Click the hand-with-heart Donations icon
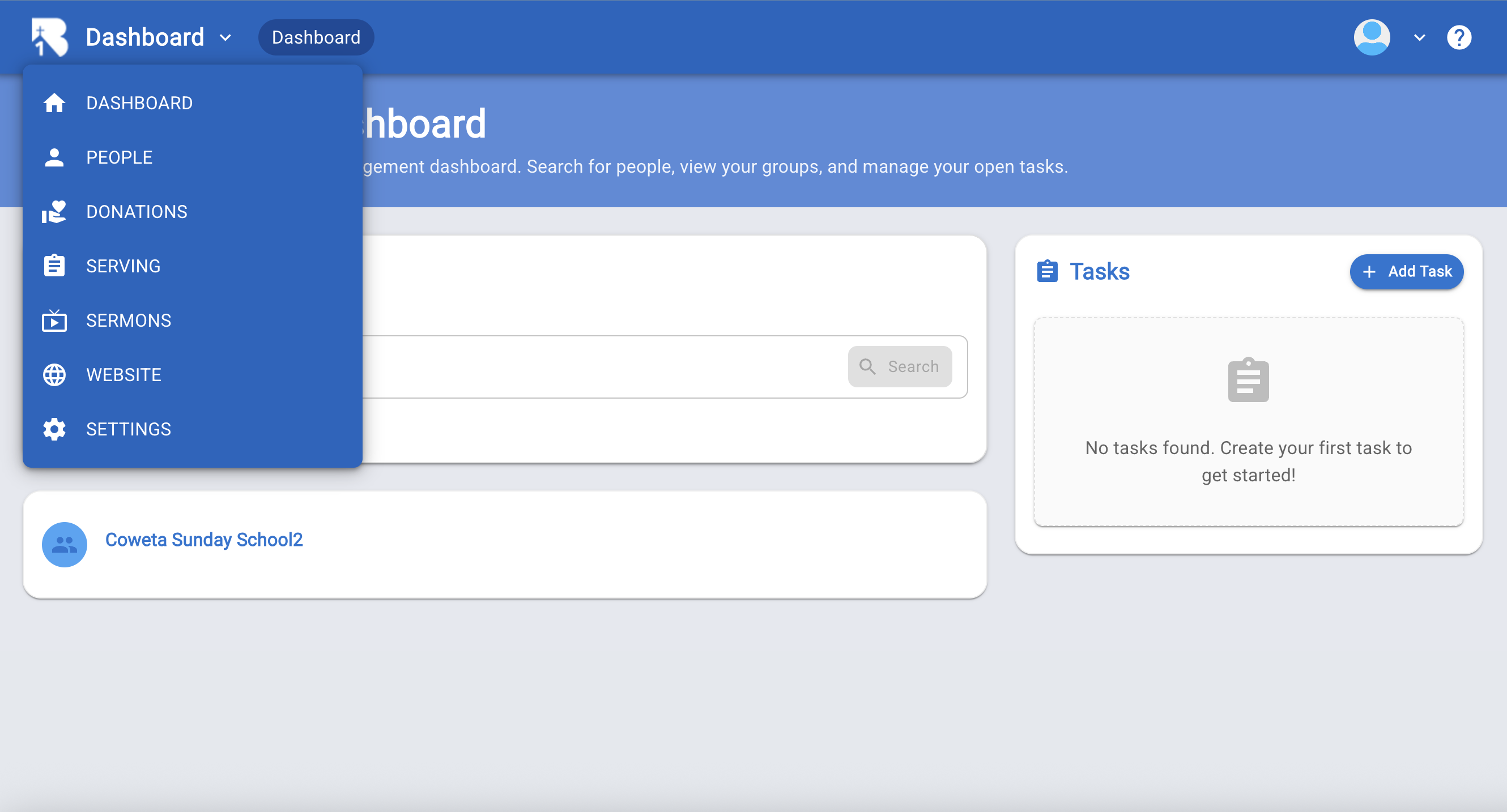This screenshot has width=1507, height=812. pyautogui.click(x=54, y=212)
